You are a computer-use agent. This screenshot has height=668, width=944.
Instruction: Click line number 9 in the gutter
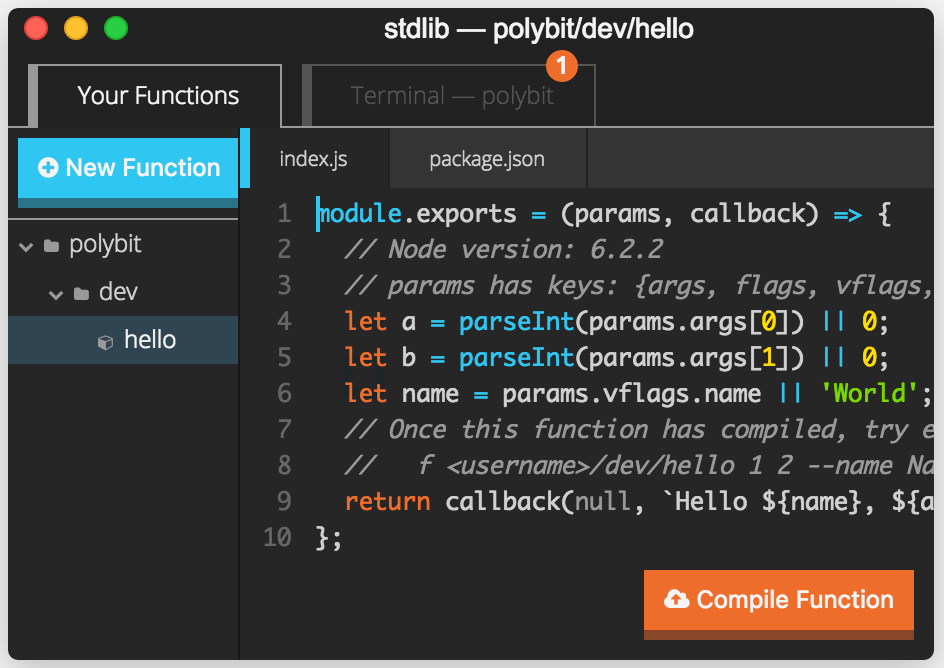(284, 501)
